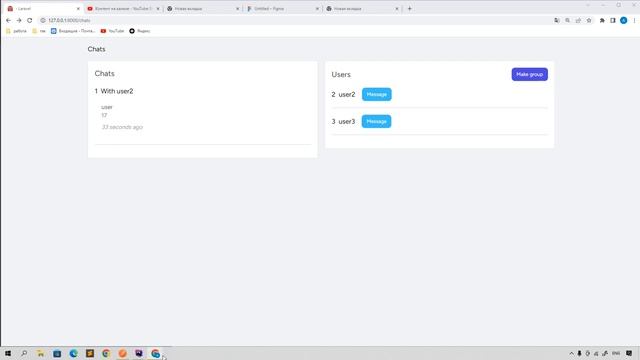Open File Explorer from the taskbar
The image size is (640, 360).
(x=40, y=353)
